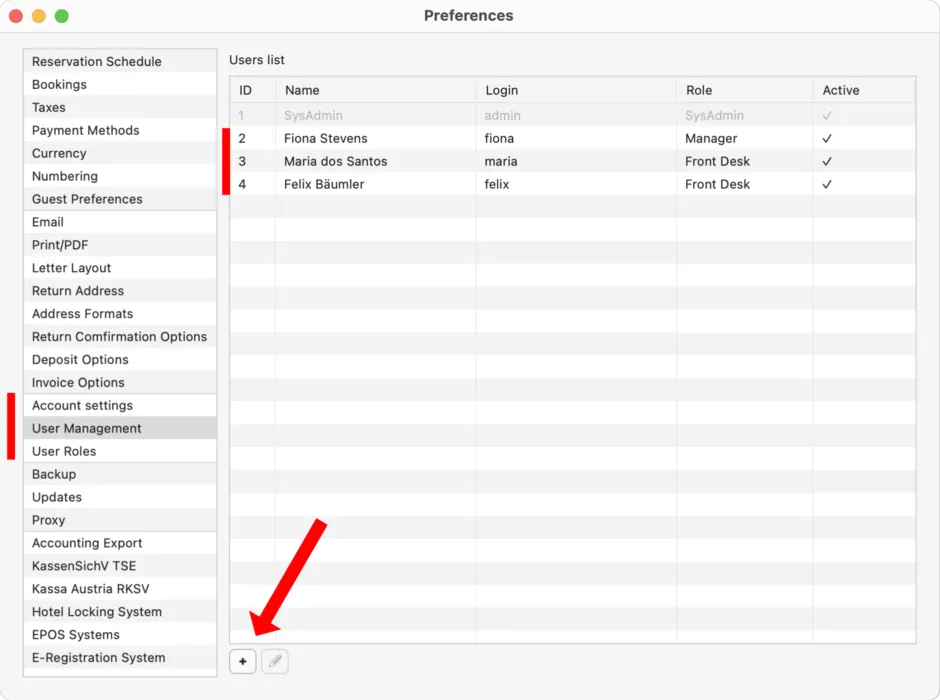Select User Management in sidebar
The image size is (940, 700).
coord(120,429)
